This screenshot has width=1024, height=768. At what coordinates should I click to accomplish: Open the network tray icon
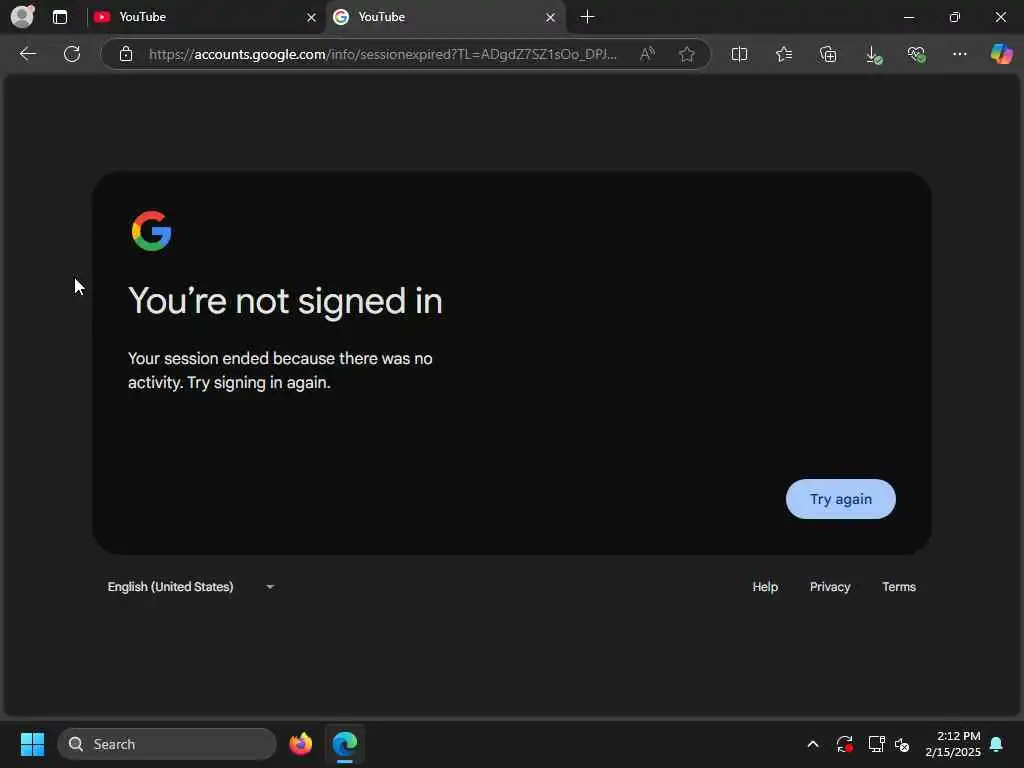[x=876, y=744]
